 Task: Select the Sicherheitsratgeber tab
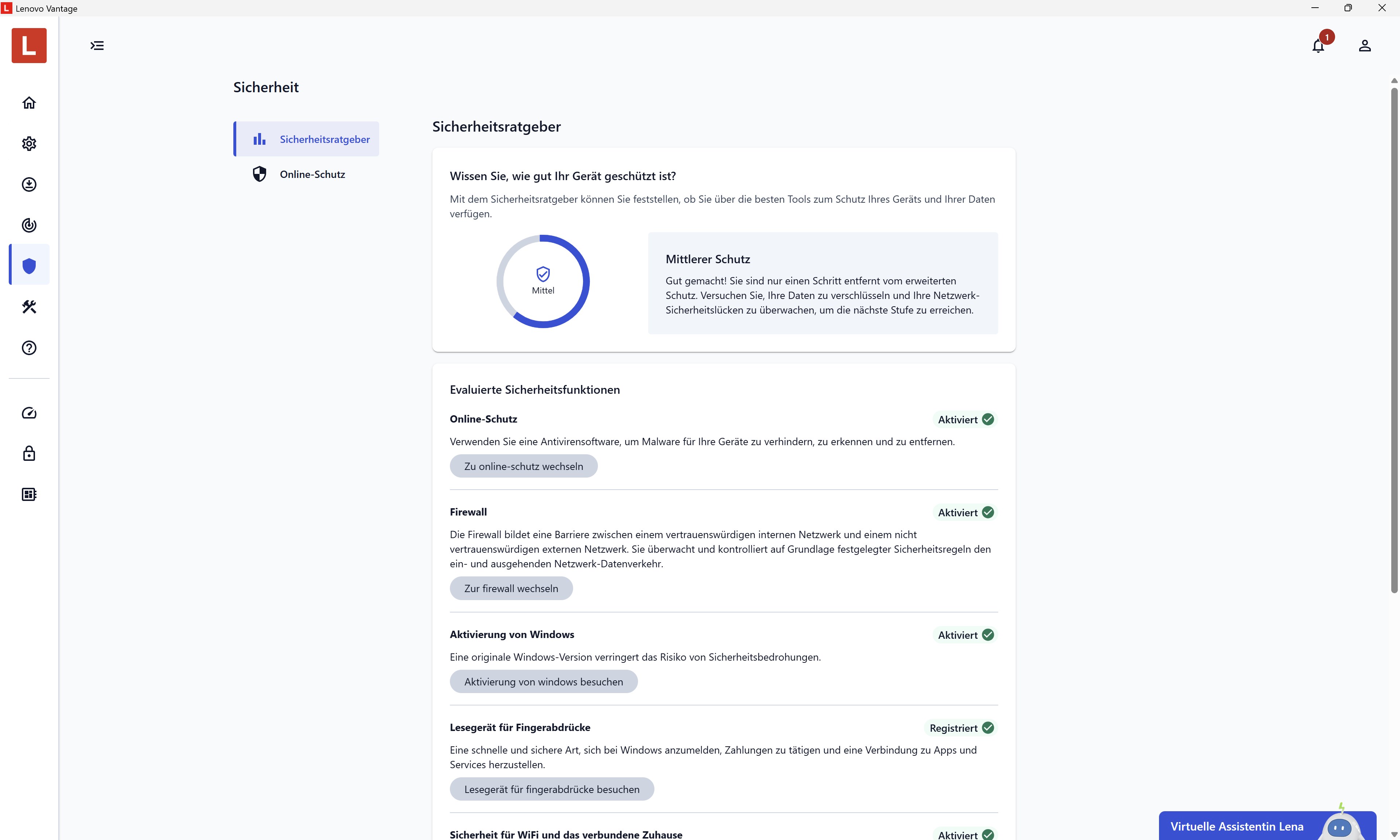tap(306, 139)
